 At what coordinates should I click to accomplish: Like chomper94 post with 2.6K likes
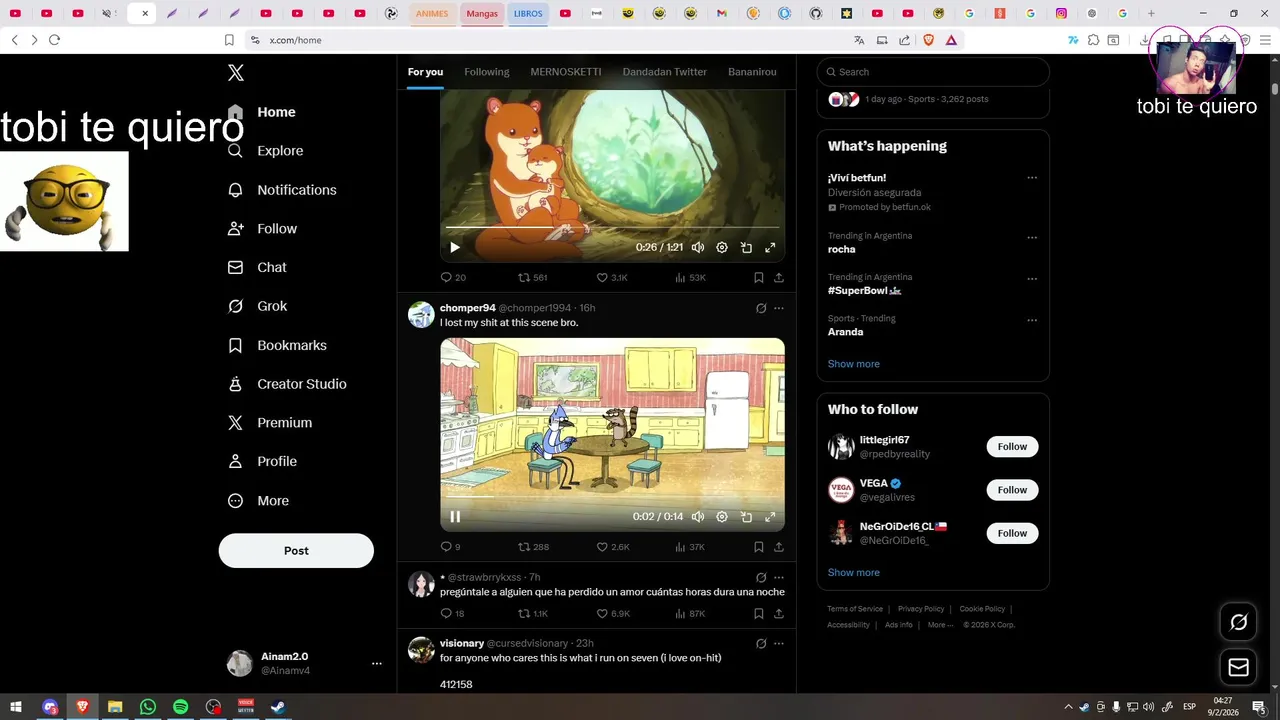[613, 547]
